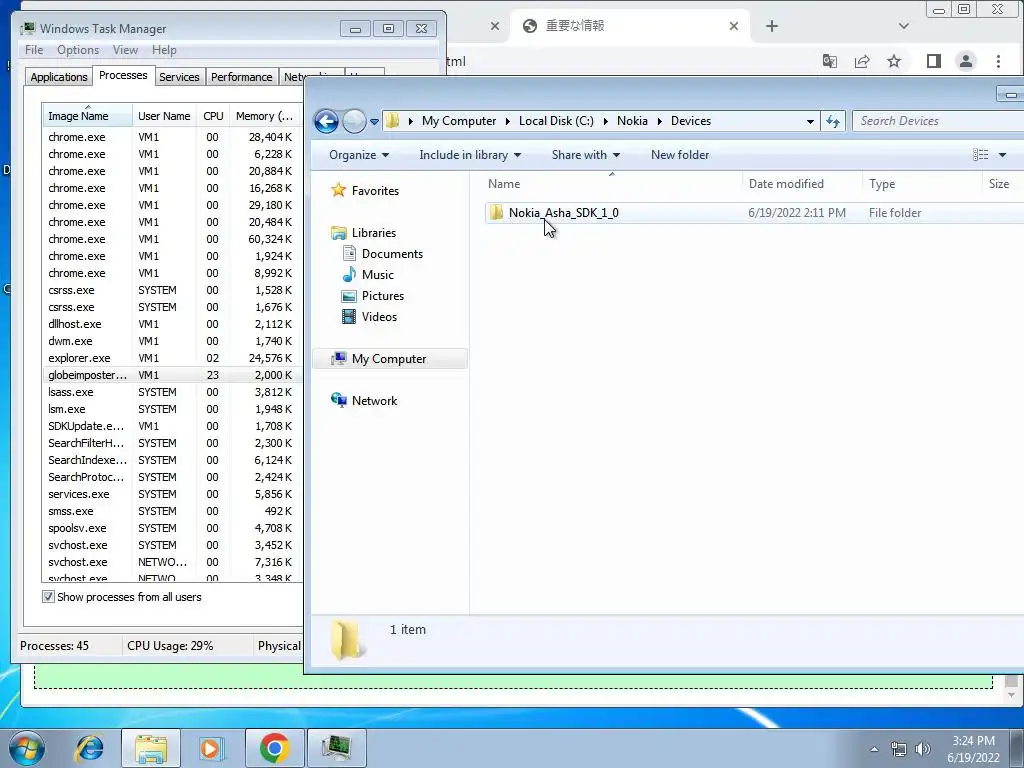Open Chrome profile avatar
This screenshot has height=768, width=1024.
coord(965,61)
